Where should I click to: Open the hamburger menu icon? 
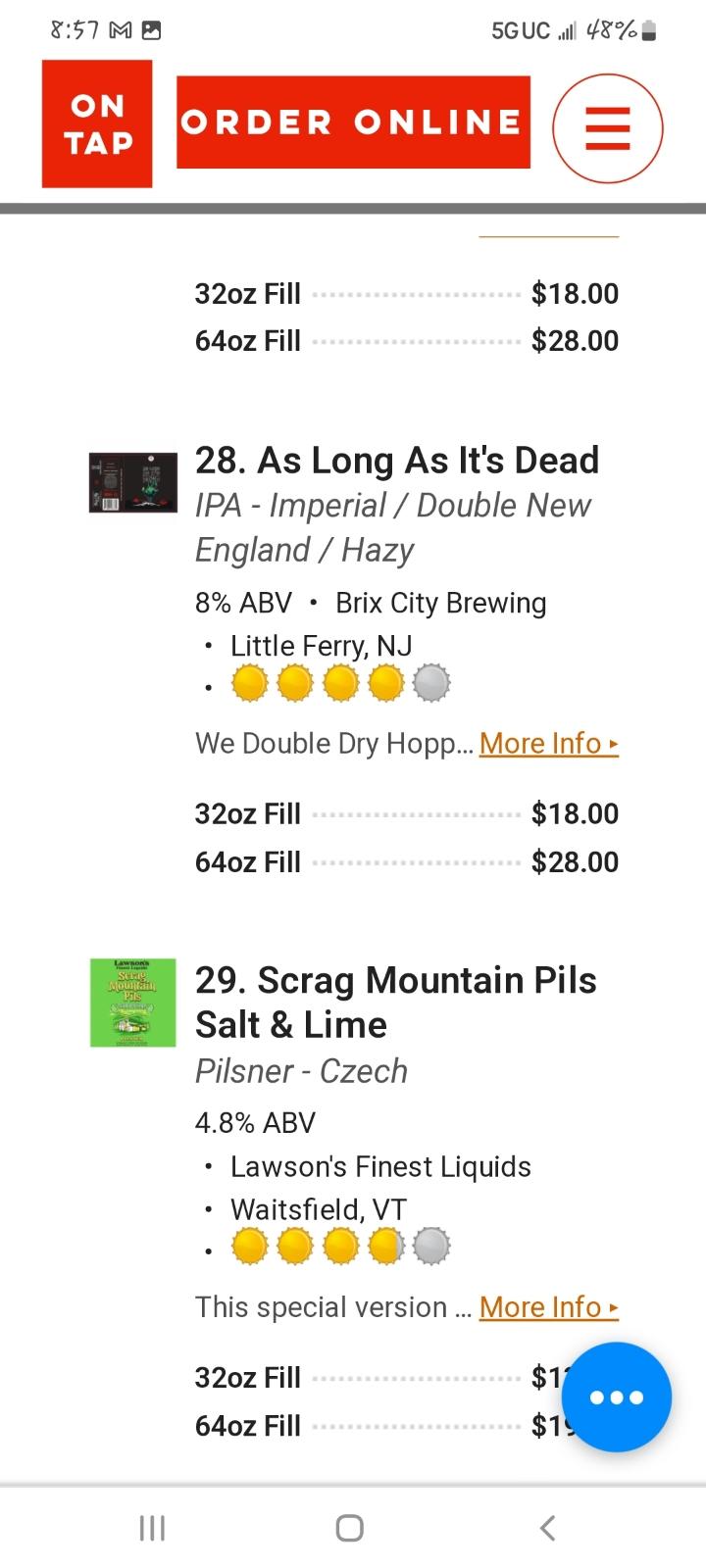point(608,128)
